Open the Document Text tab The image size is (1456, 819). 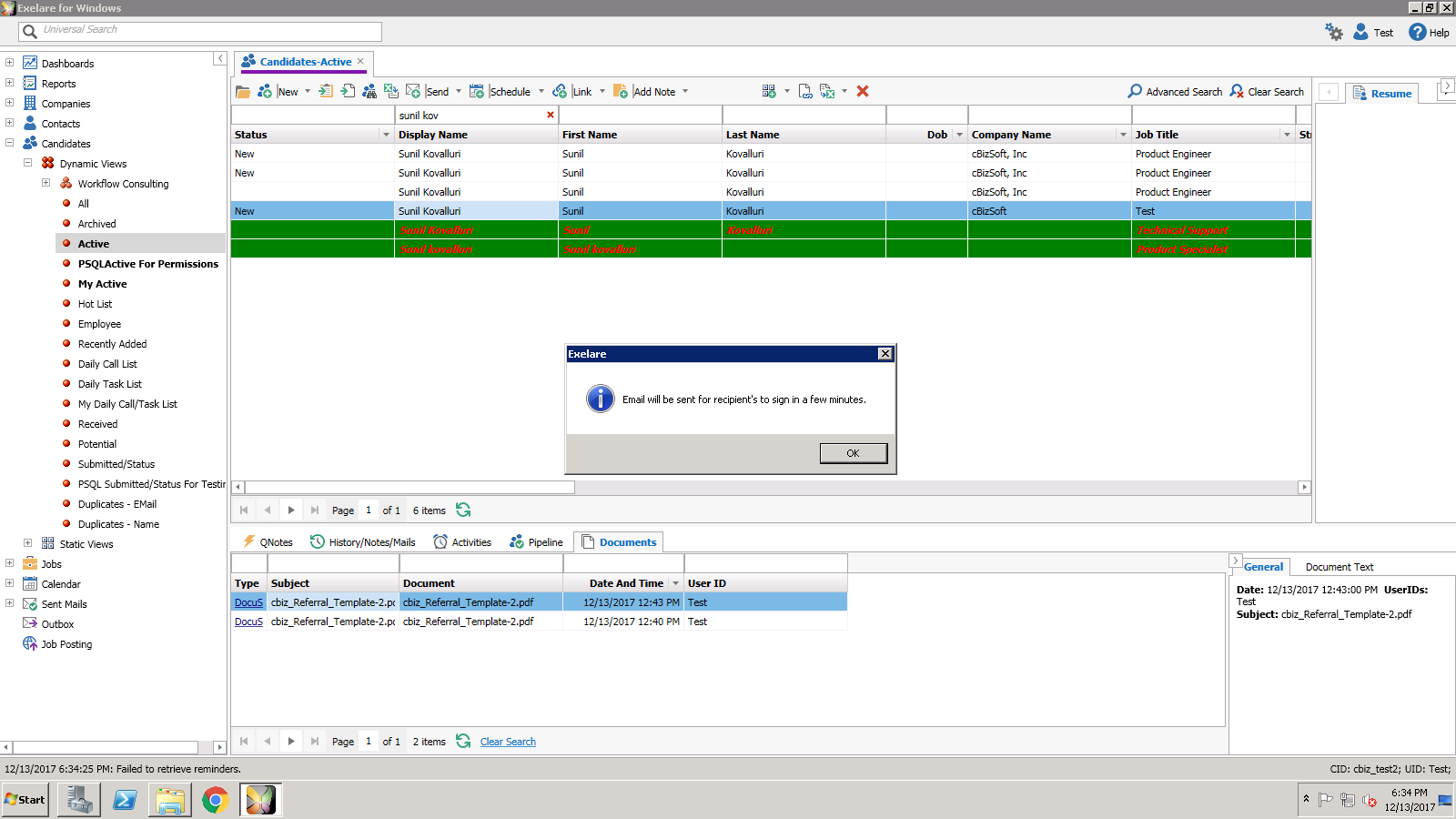click(1340, 567)
